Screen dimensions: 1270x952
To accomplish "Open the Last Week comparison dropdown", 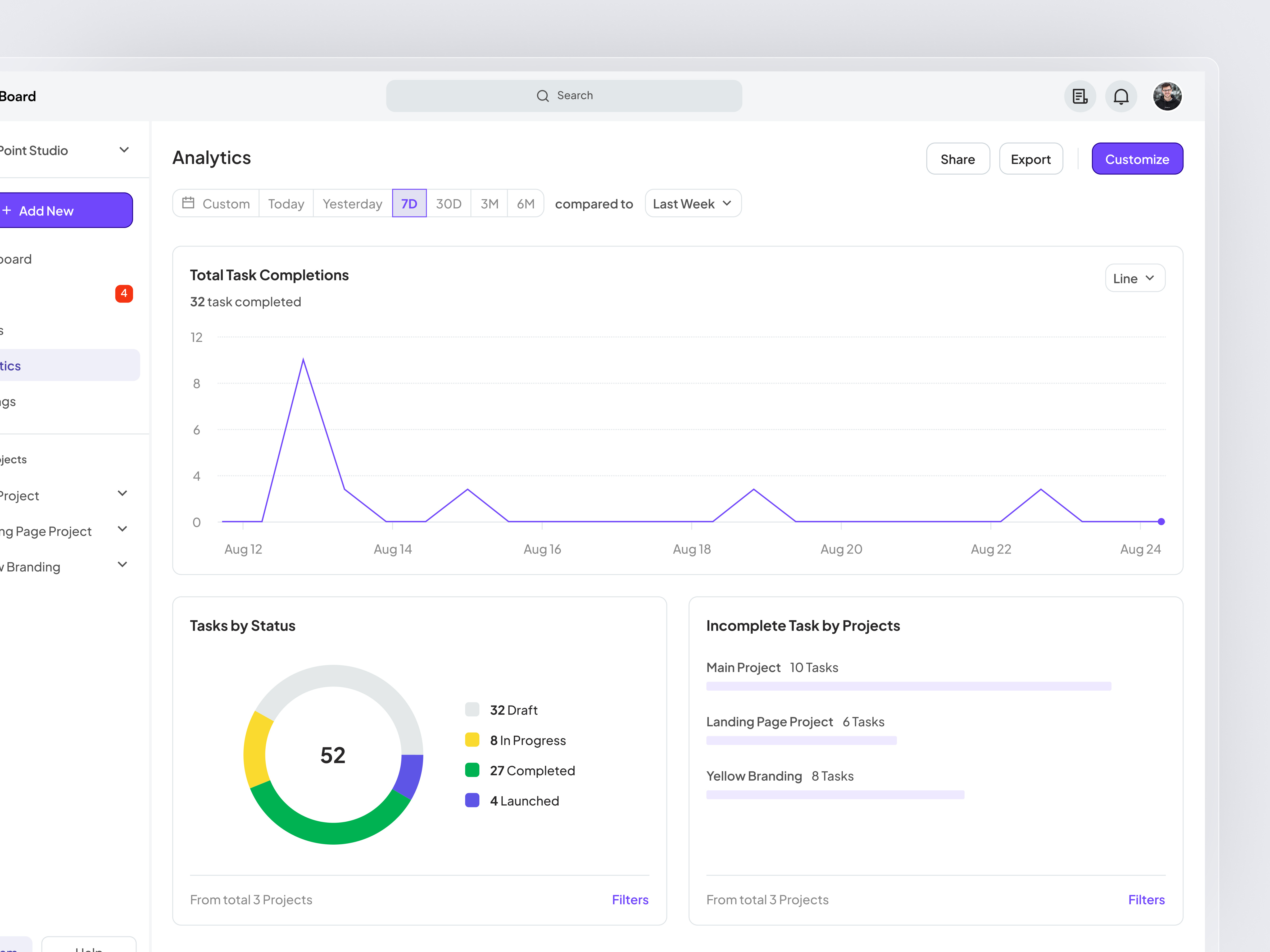I will (692, 203).
